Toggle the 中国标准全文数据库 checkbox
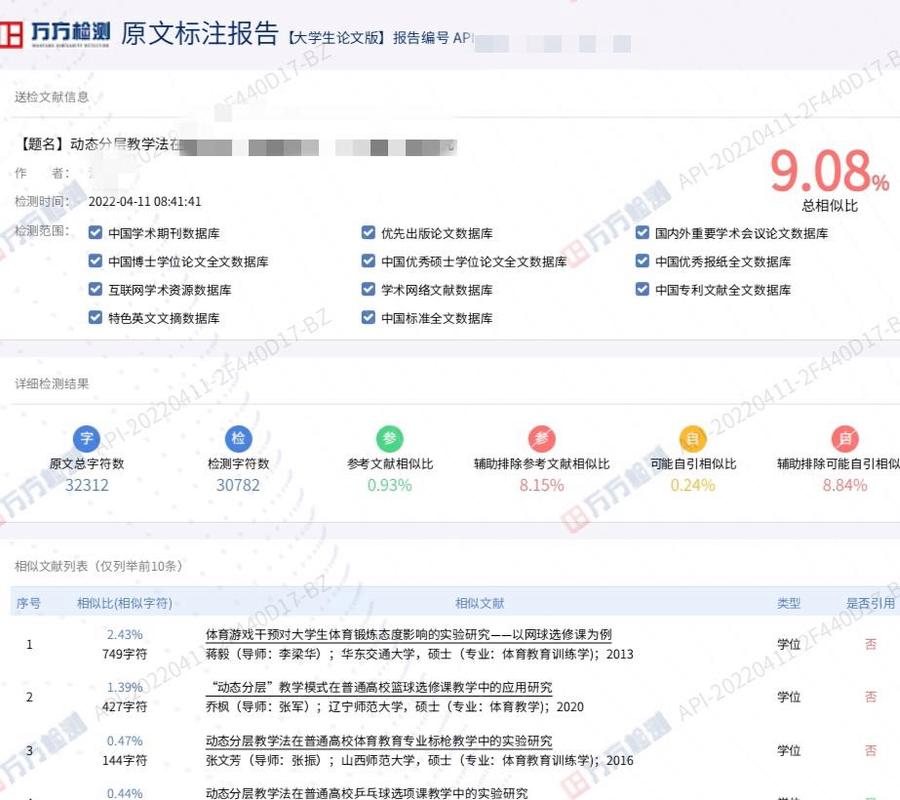 369,318
